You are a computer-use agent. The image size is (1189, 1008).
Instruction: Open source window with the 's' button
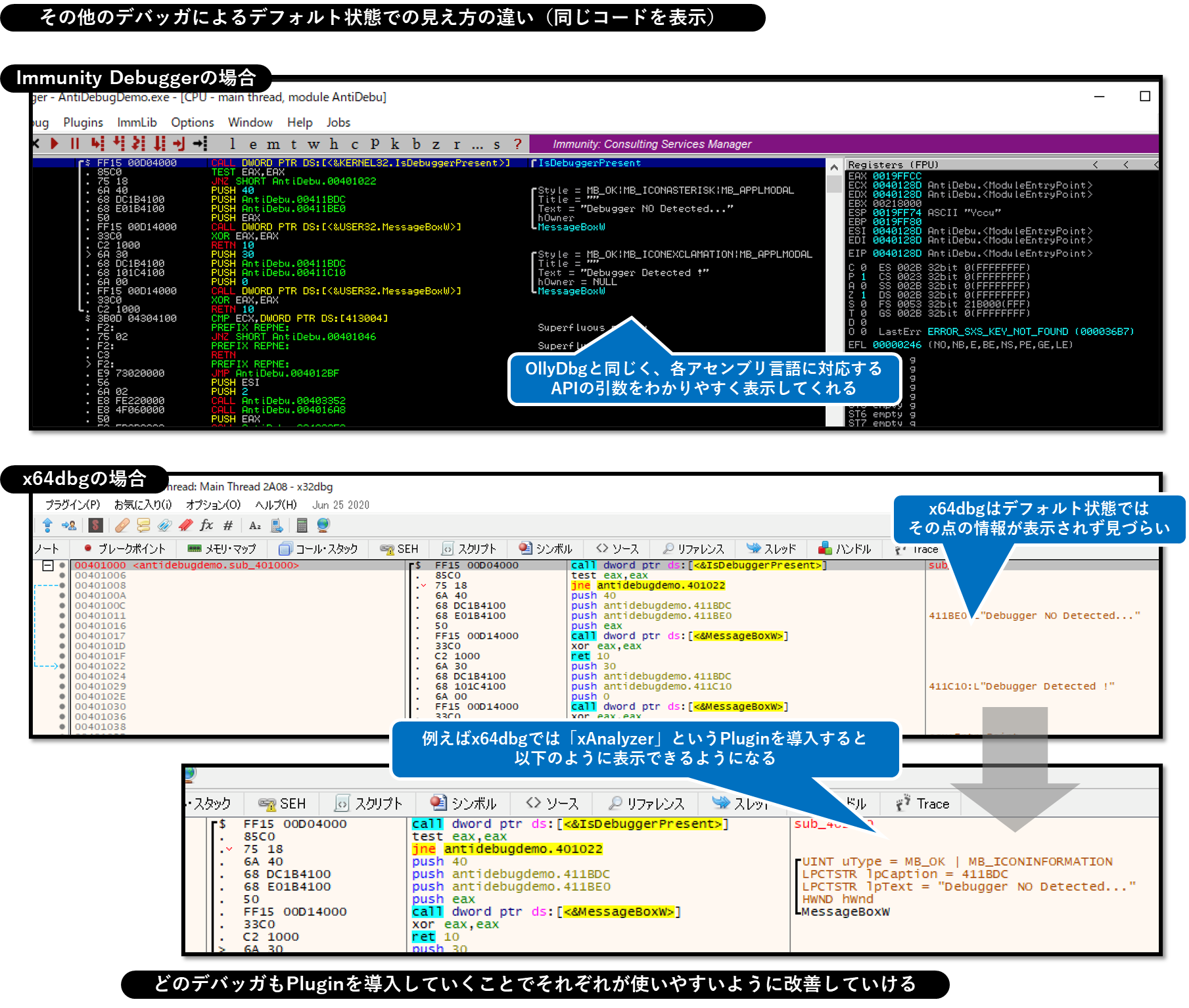point(497,144)
